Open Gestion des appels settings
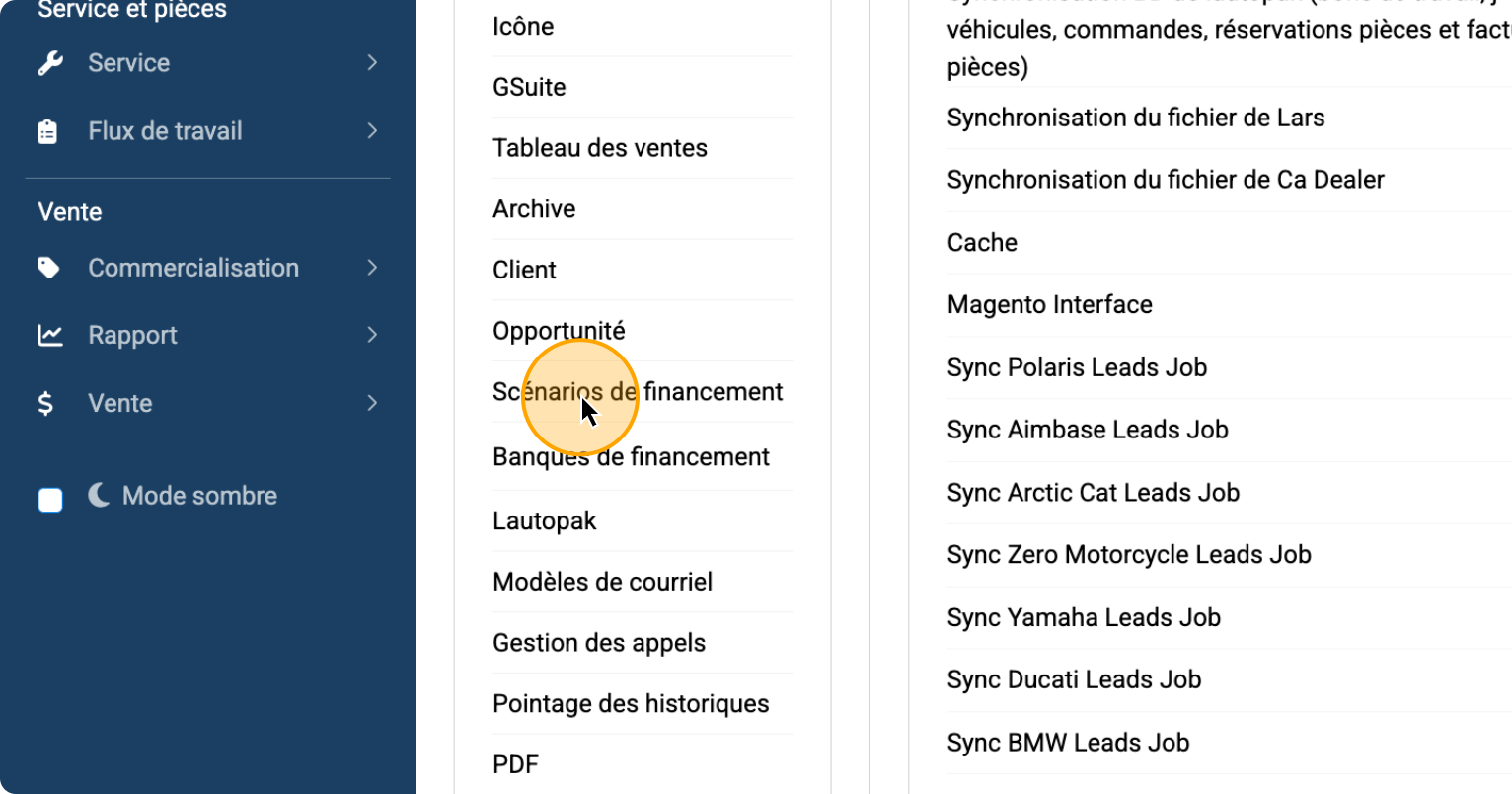Screen dimensions: 1512x794 tap(599, 643)
